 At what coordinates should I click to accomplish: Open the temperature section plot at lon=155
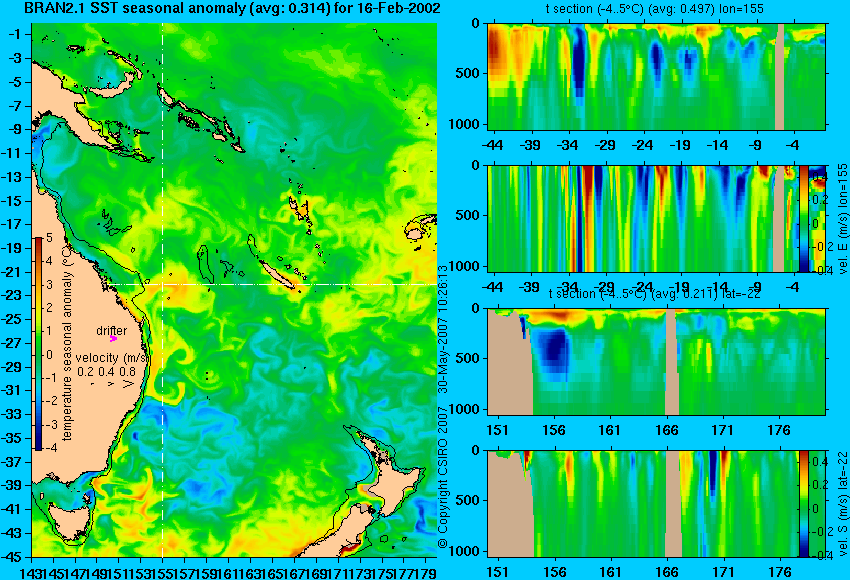pyautogui.click(x=656, y=76)
